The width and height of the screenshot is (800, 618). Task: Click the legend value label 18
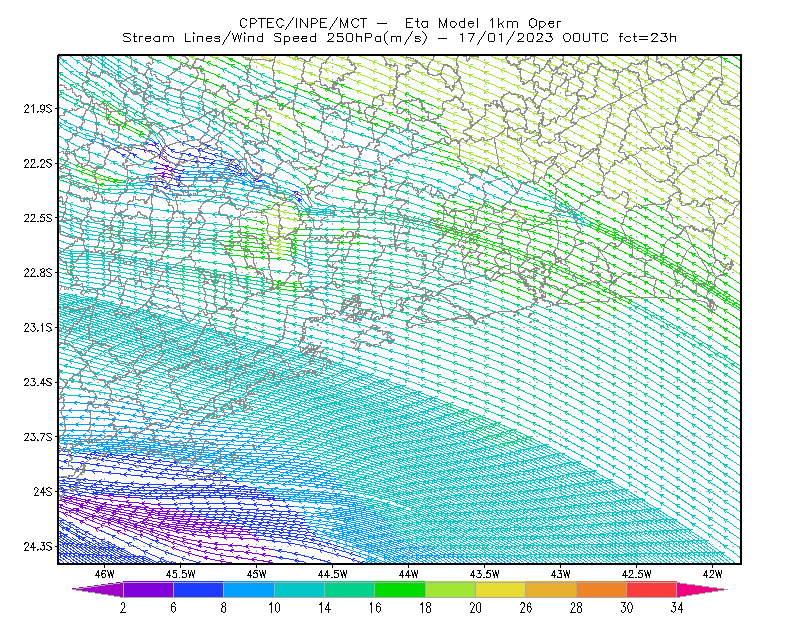425,608
